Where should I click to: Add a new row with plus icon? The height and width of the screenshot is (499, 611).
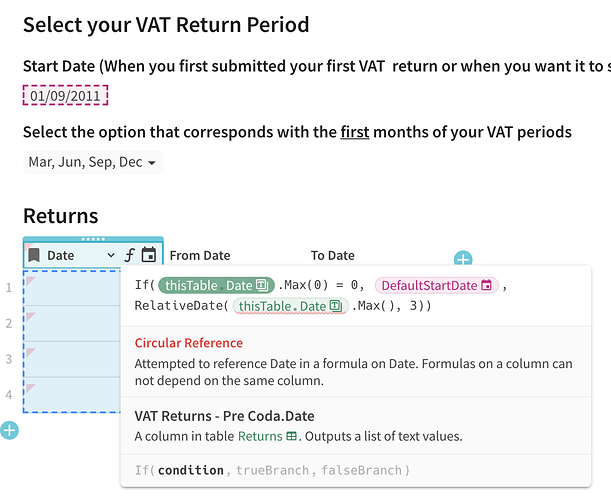(x=9, y=431)
